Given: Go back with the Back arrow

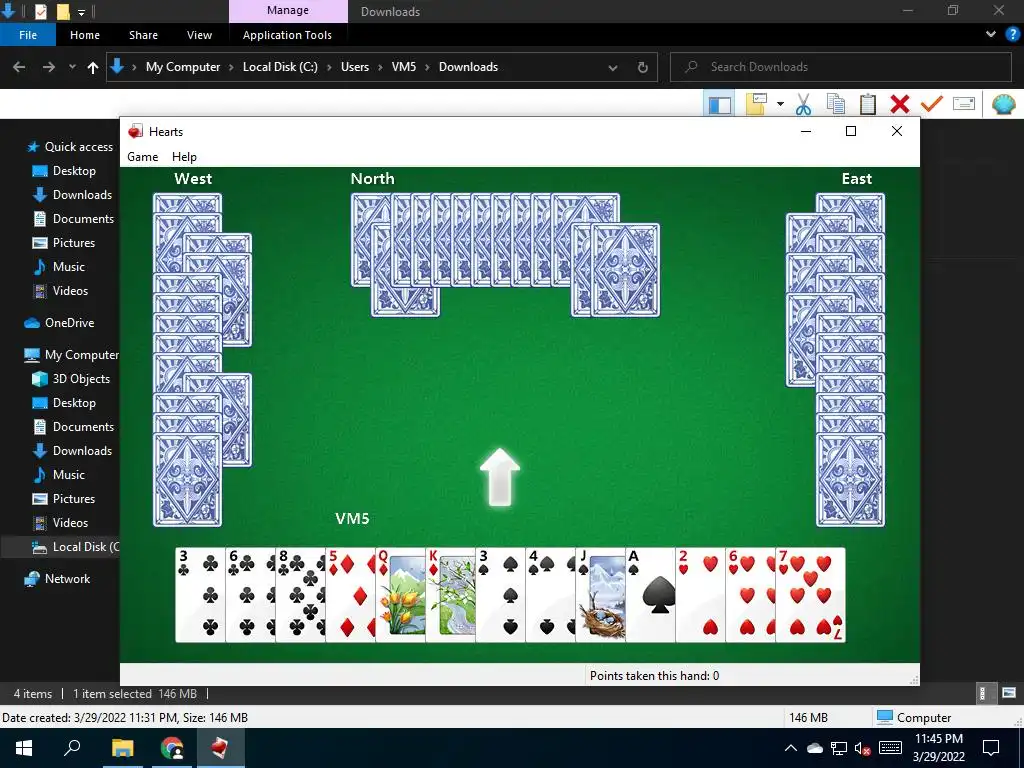Looking at the screenshot, I should point(19,67).
